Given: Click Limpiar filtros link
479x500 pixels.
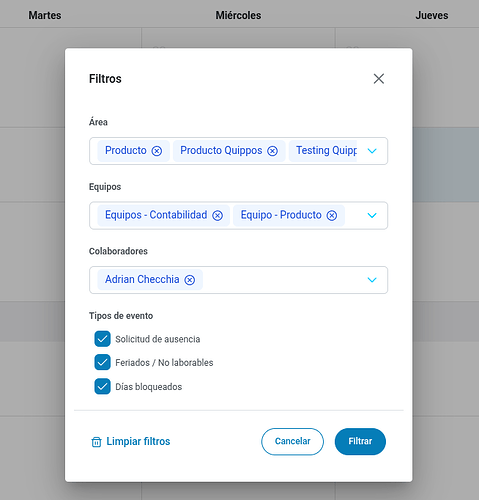Looking at the screenshot, I should click(138, 441).
